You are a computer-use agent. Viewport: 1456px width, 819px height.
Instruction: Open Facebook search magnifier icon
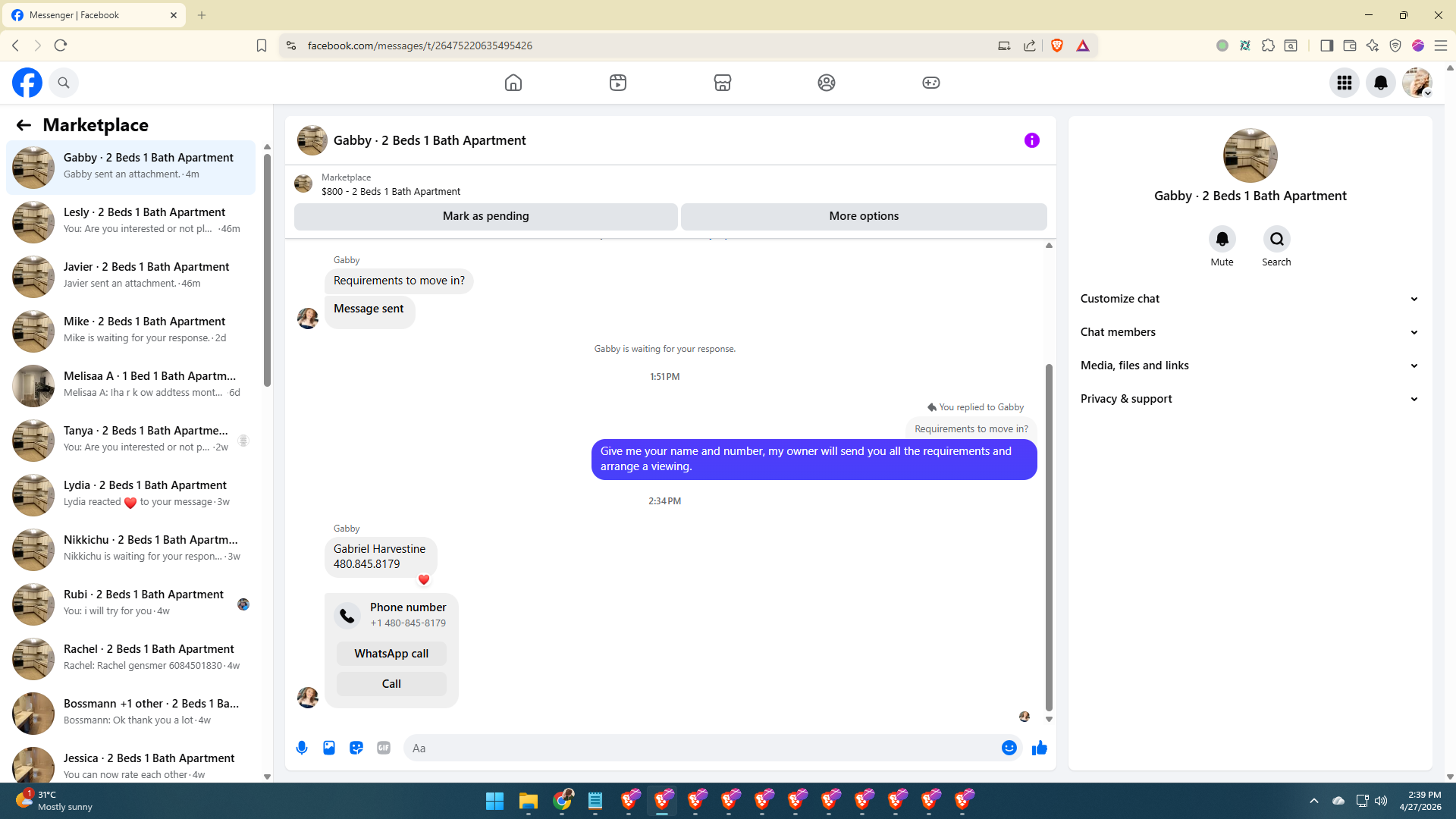64,83
